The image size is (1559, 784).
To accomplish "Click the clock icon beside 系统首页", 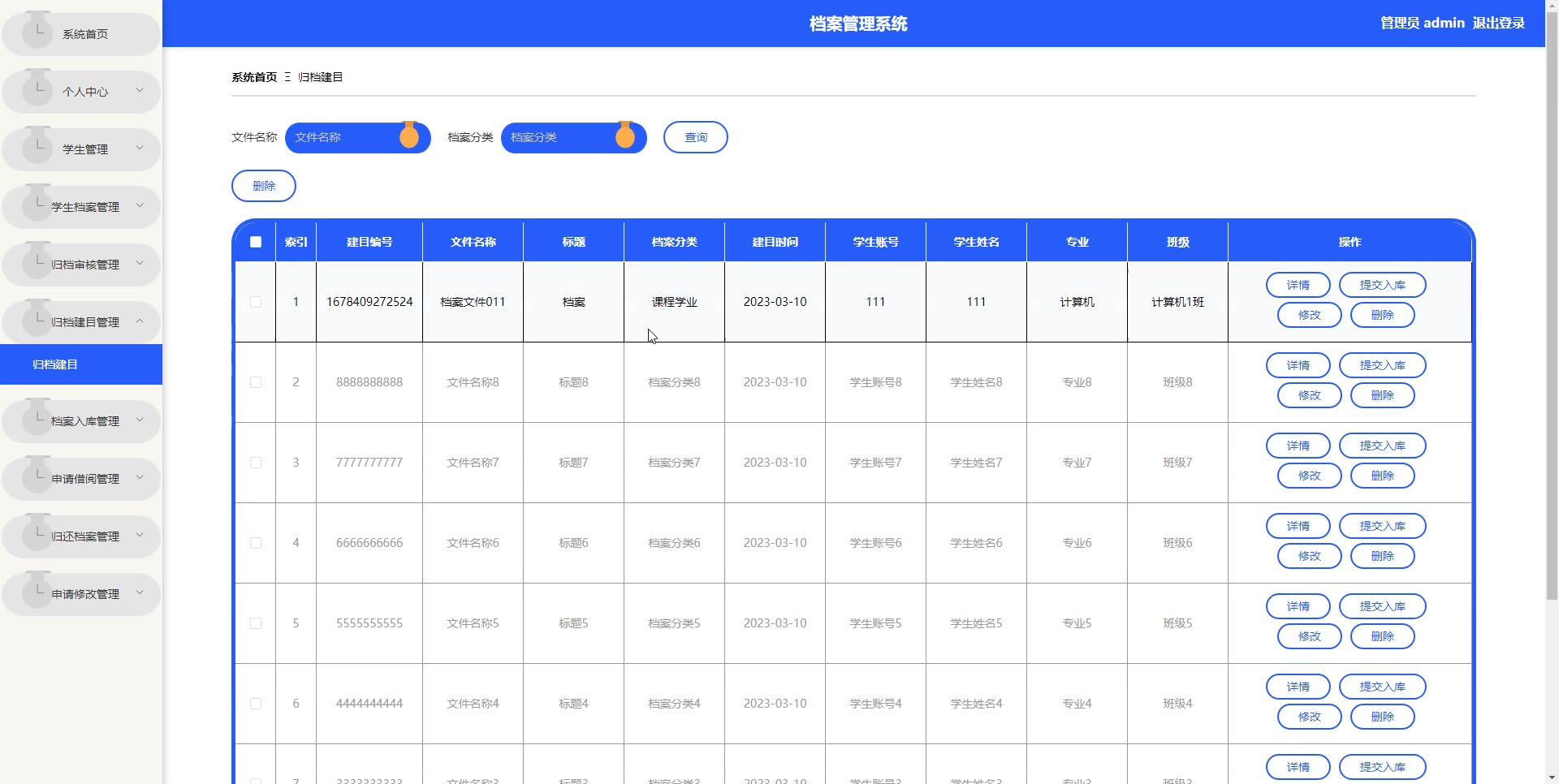I will coord(37,32).
